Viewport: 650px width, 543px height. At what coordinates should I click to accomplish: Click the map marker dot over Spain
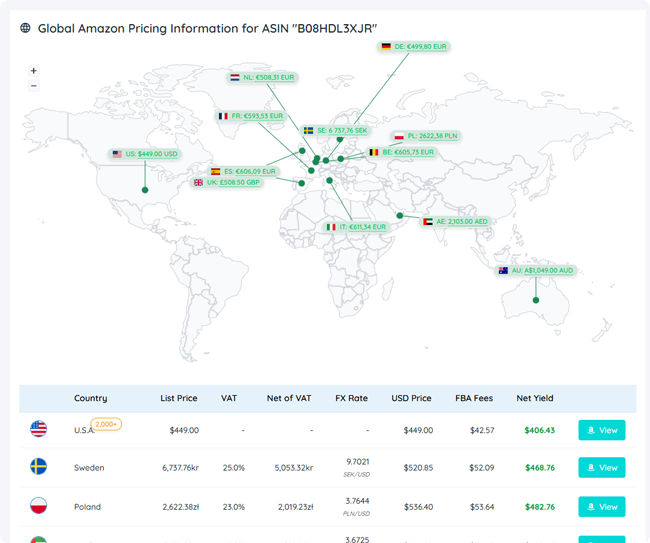click(301, 183)
